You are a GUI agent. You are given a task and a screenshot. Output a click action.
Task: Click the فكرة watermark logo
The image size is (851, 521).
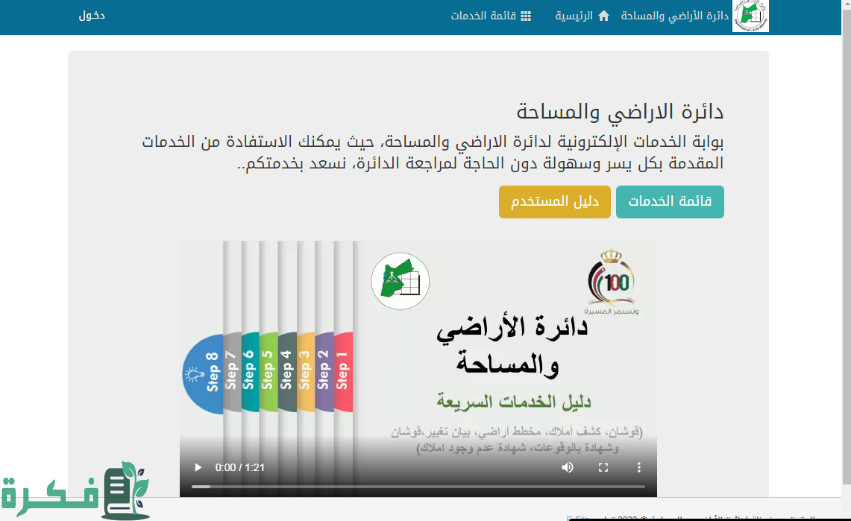75,492
